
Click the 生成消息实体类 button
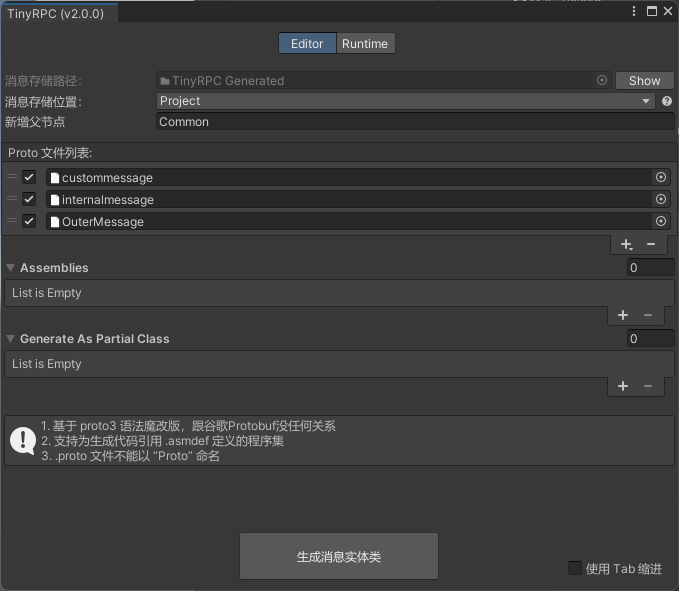339,556
